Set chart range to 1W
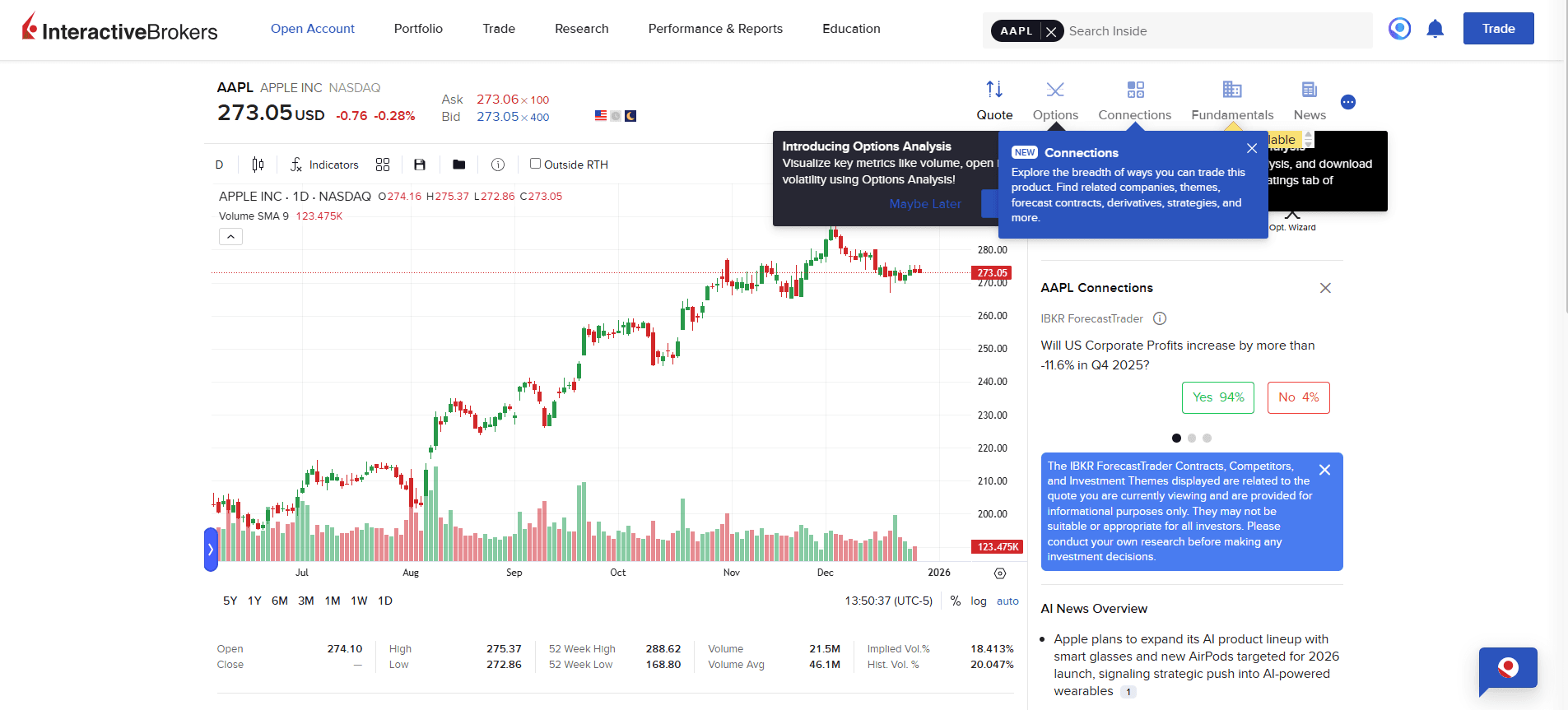 pyautogui.click(x=360, y=601)
